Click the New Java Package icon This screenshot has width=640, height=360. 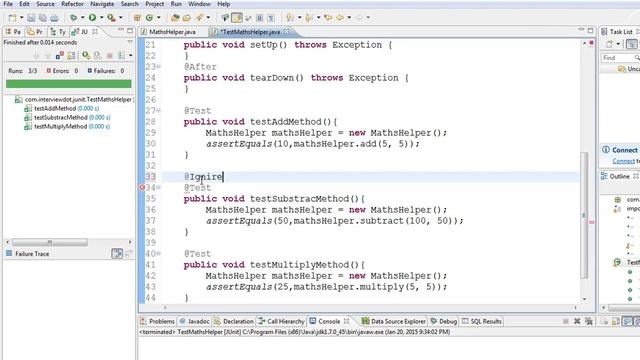[x=137, y=18]
